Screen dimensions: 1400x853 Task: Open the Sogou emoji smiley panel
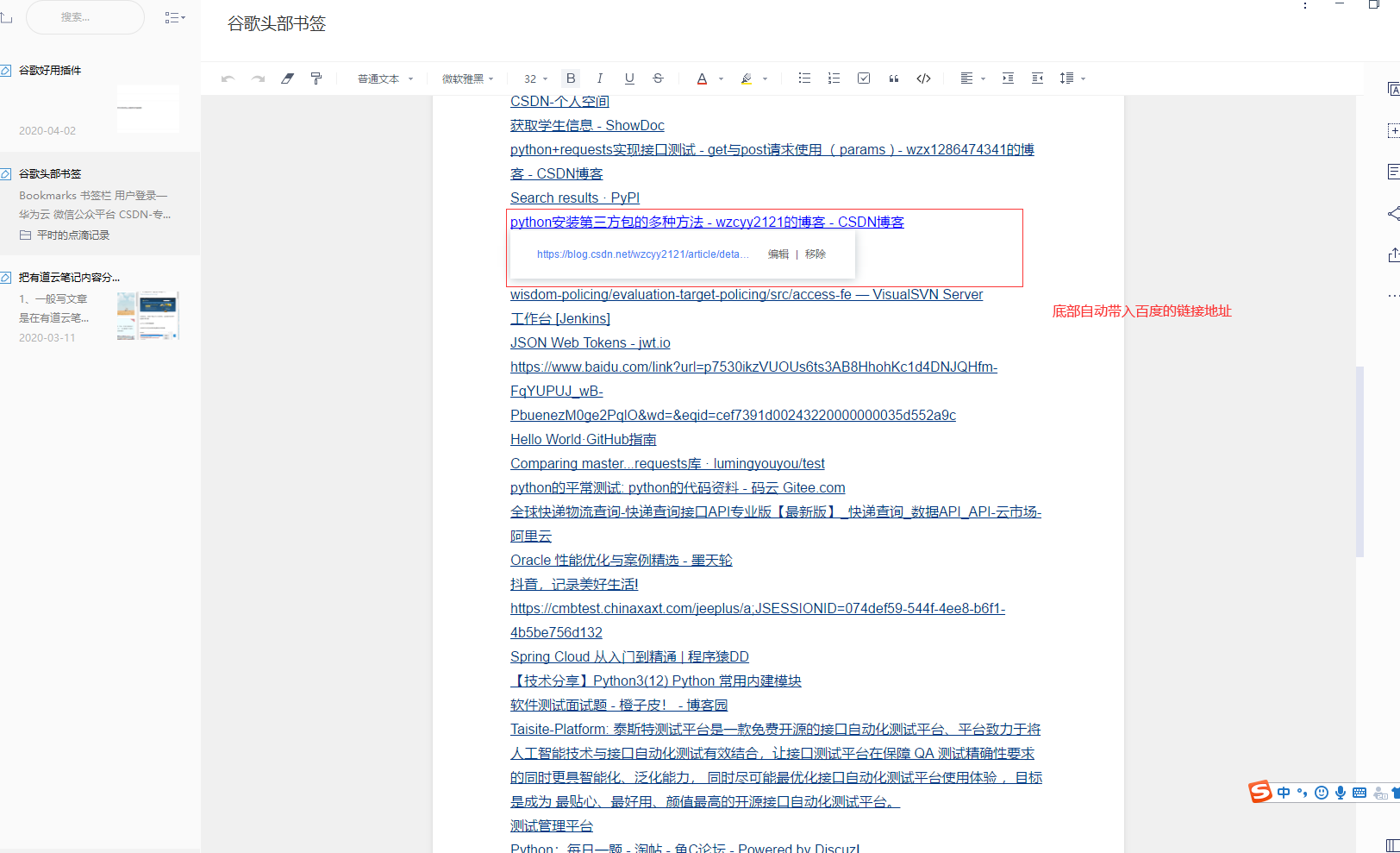coord(1322,793)
